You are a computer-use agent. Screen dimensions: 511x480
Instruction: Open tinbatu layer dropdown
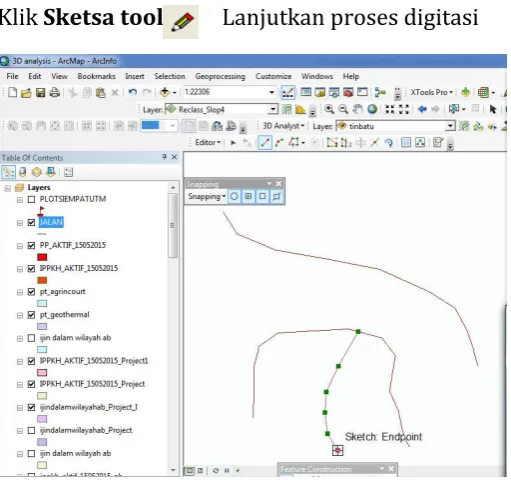pyautogui.click(x=450, y=126)
